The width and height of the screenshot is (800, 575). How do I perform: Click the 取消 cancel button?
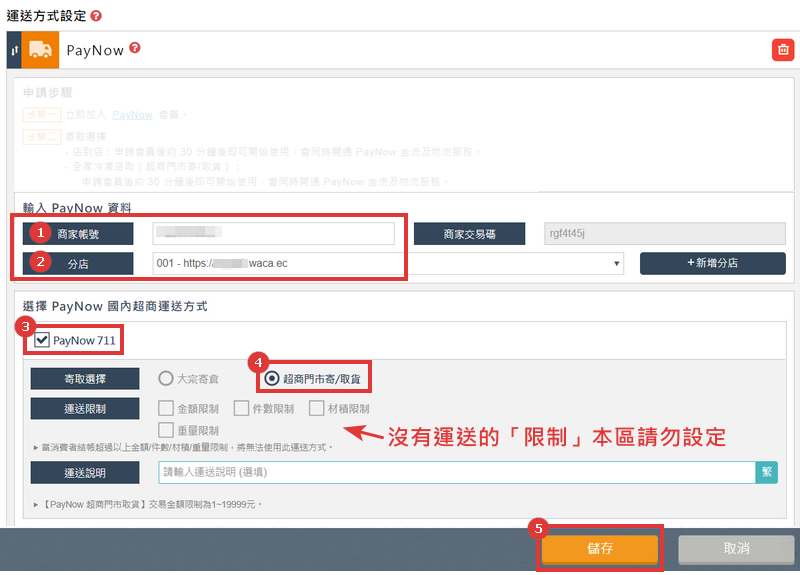pyautogui.click(x=736, y=549)
